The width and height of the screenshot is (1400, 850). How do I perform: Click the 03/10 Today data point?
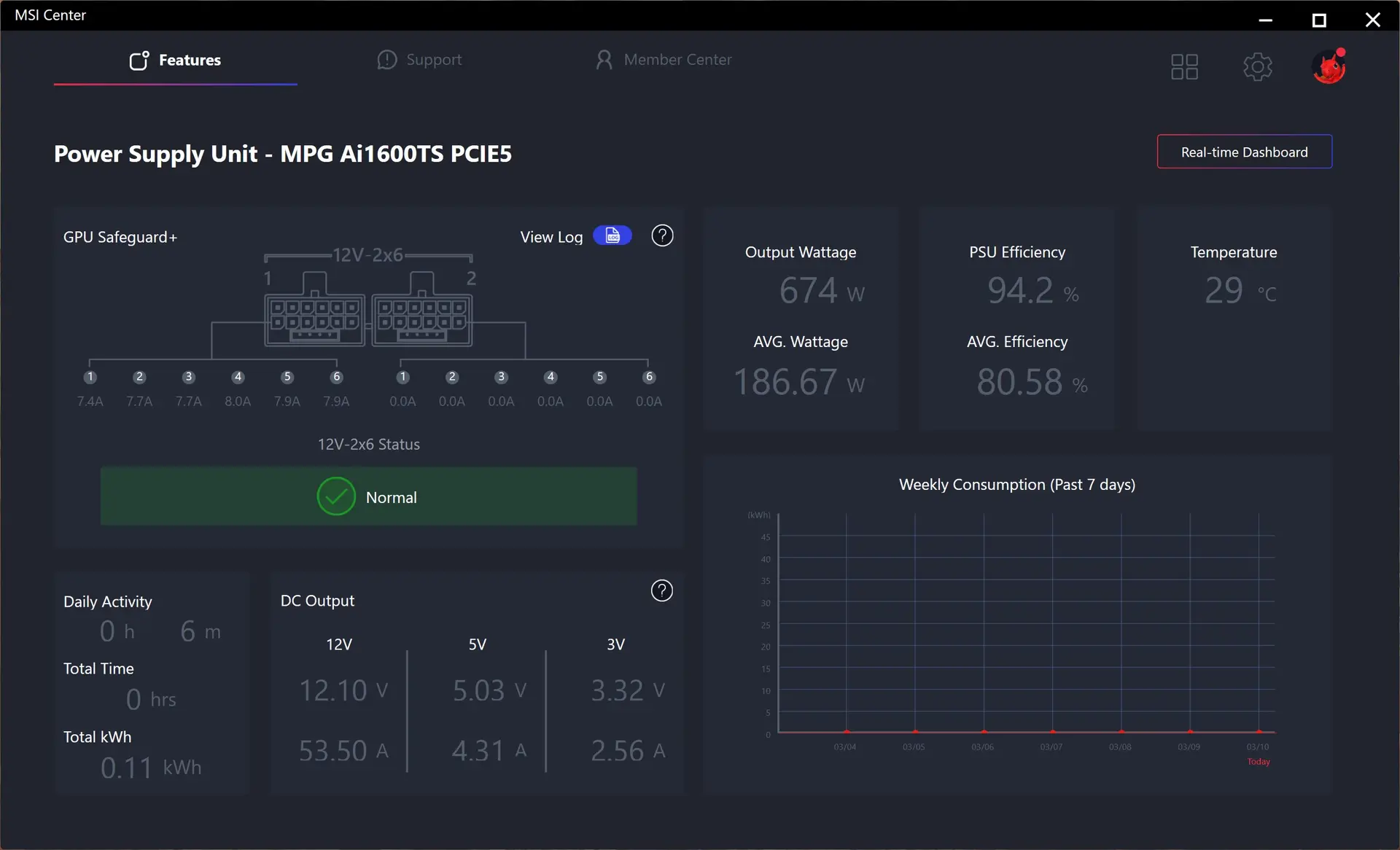coord(1259,731)
